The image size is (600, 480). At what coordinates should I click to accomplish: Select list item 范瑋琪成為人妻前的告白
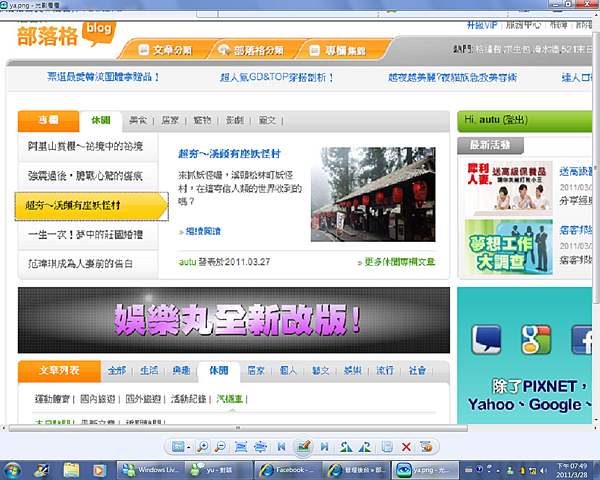[88, 264]
